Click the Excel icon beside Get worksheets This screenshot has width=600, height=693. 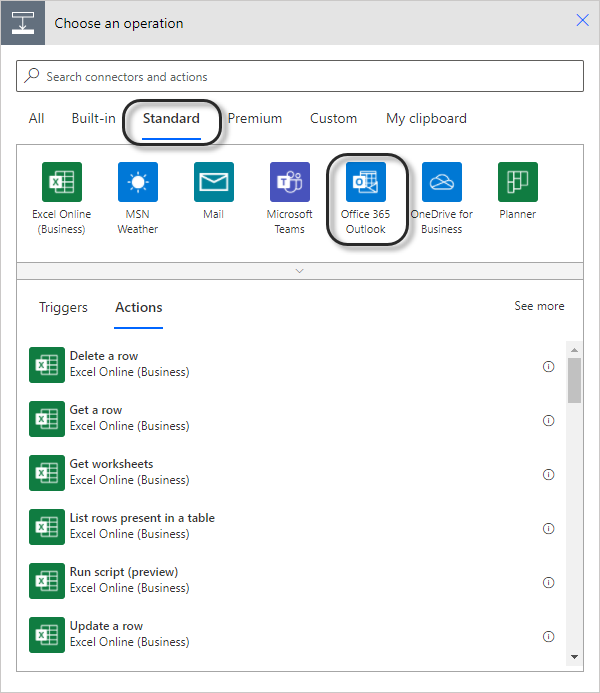pos(47,472)
